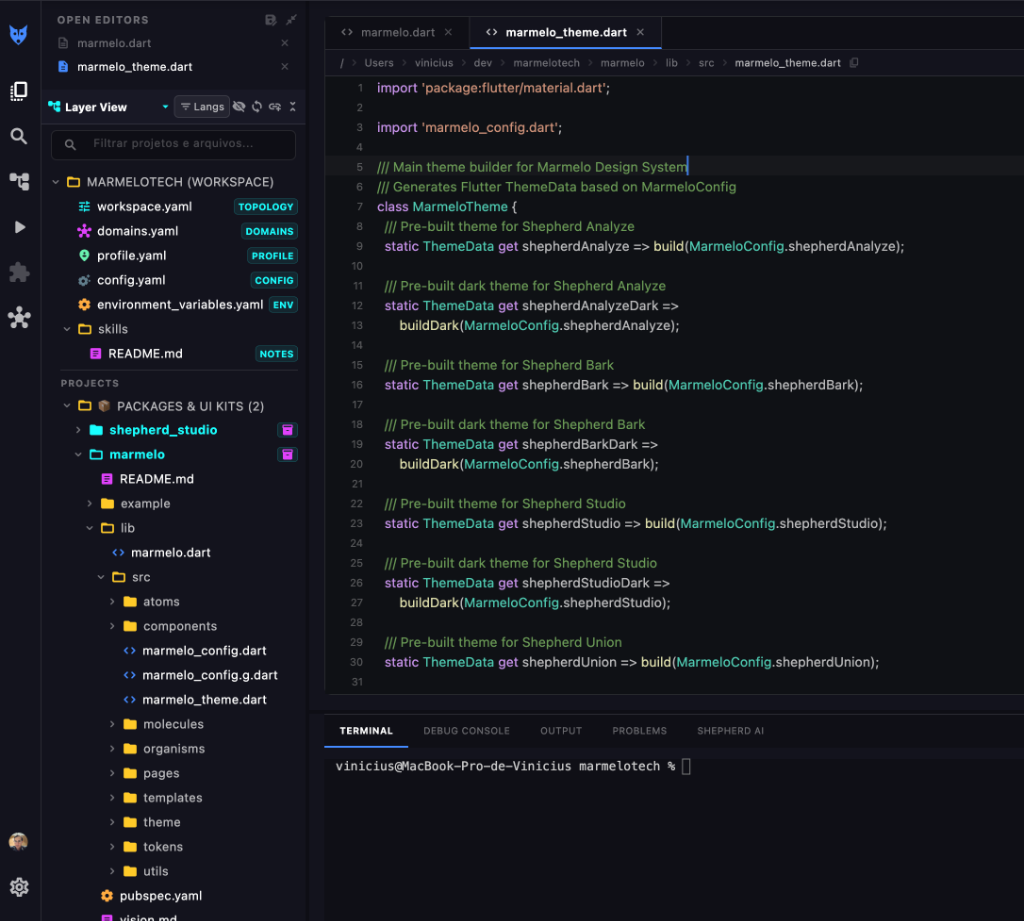Collapse all with the Layer View collapse icon
The height and width of the screenshot is (921, 1024).
293,106
